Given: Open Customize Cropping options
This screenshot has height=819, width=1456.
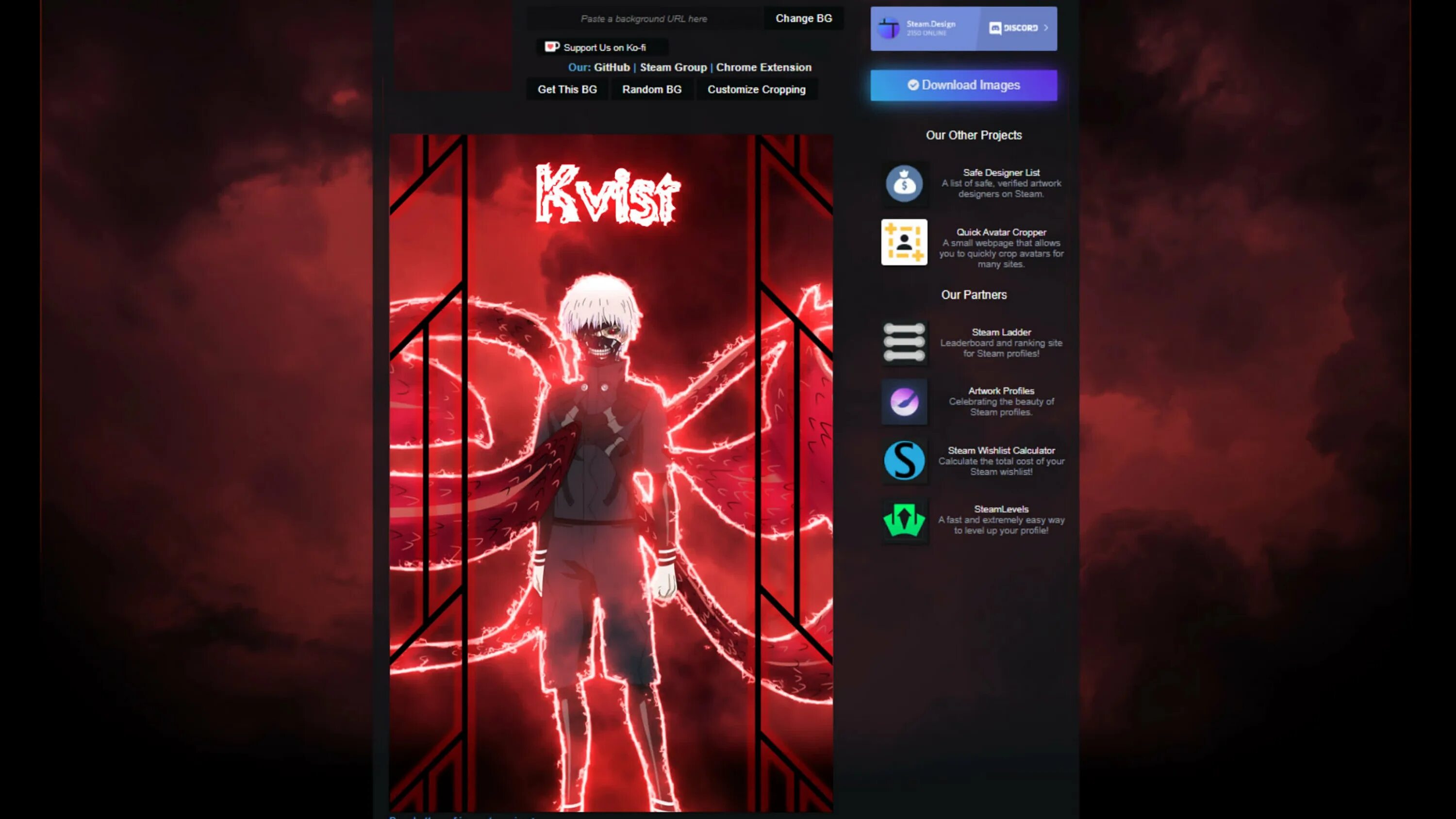Looking at the screenshot, I should (756, 89).
